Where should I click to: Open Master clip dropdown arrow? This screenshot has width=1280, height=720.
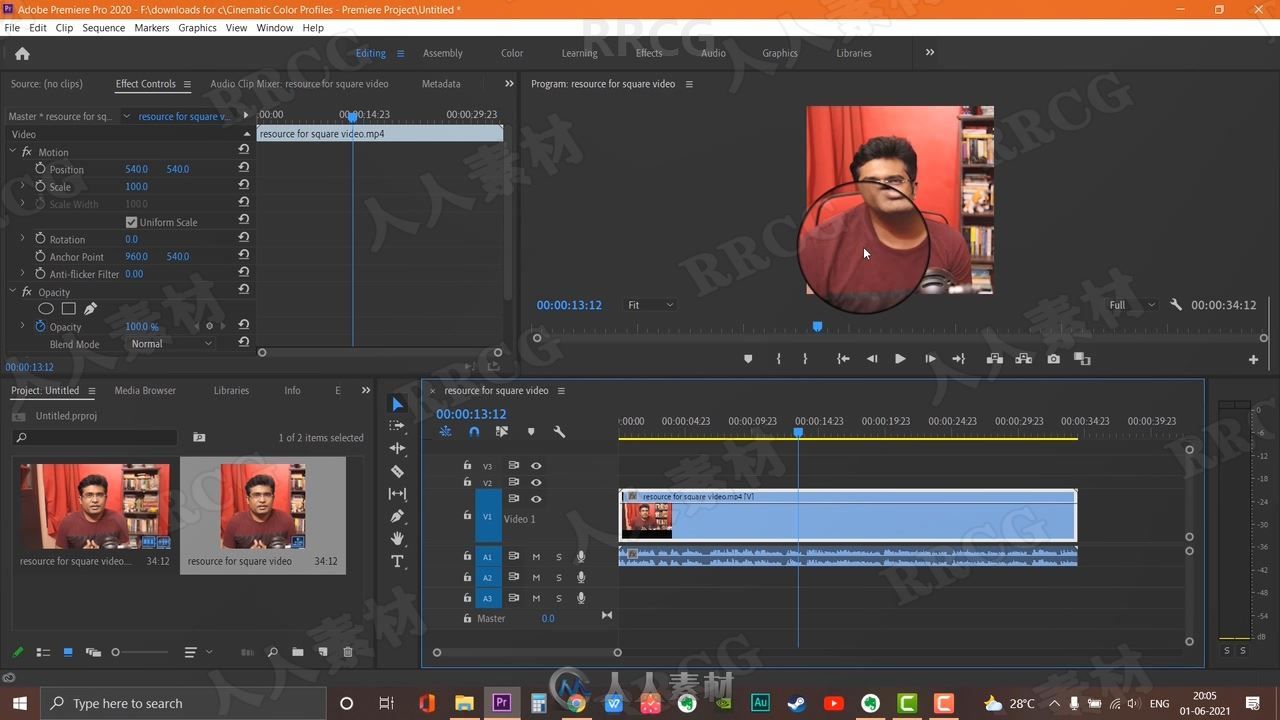(x=126, y=116)
